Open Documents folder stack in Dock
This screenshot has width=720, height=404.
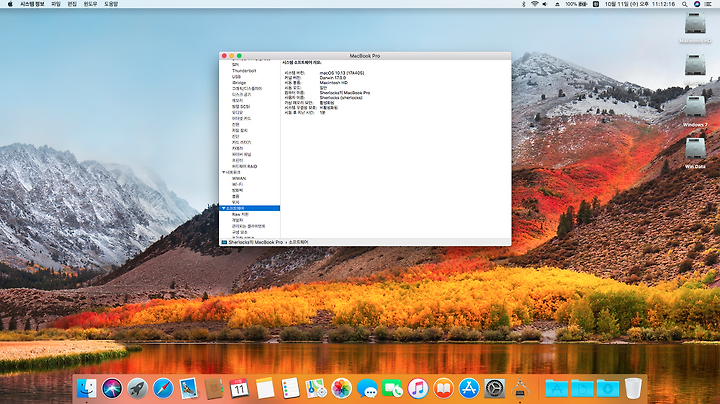(x=582, y=389)
